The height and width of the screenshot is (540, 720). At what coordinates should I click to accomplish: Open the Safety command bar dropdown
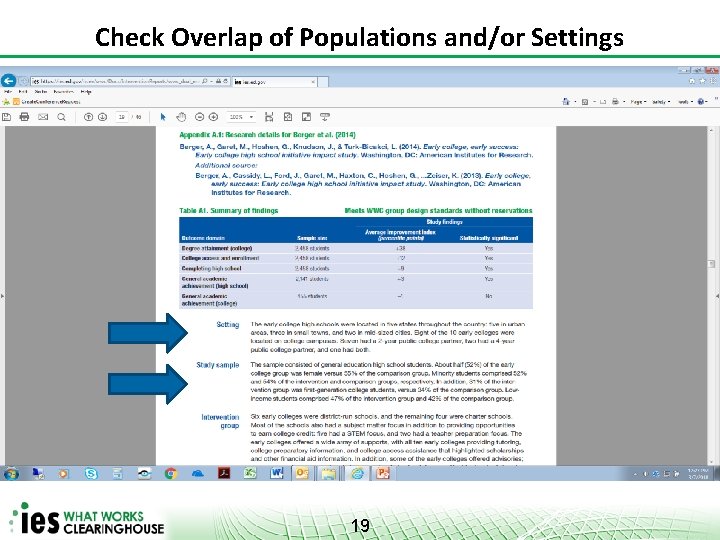[661, 102]
